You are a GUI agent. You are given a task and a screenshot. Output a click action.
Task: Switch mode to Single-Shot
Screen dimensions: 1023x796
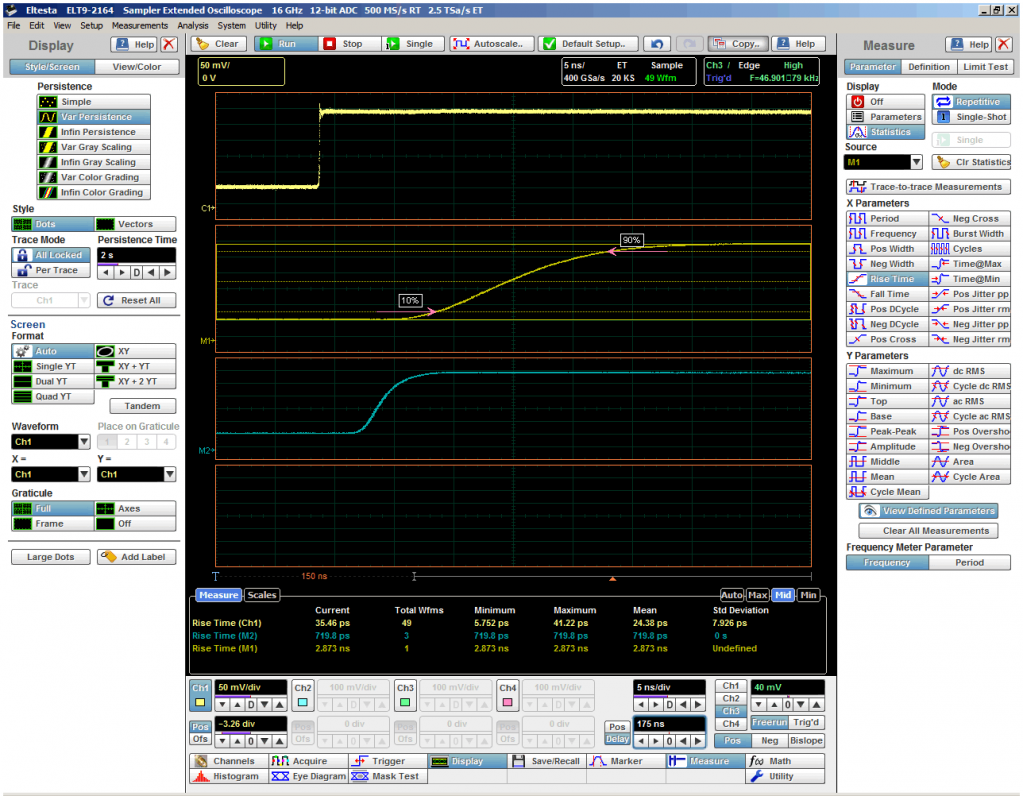(969, 117)
